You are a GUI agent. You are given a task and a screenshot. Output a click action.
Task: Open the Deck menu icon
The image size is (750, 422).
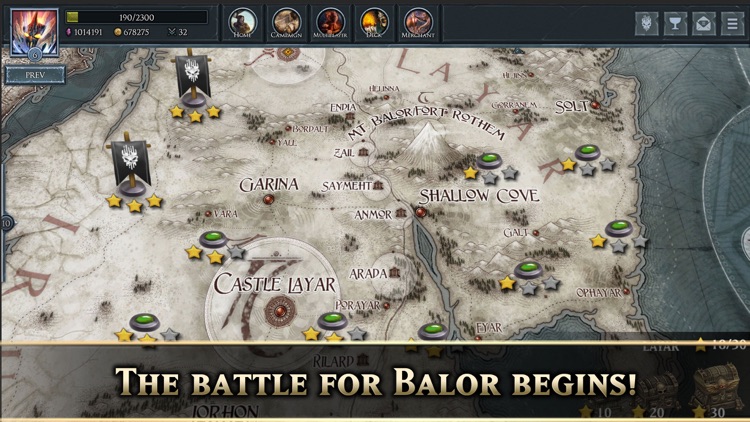pyautogui.click(x=374, y=22)
